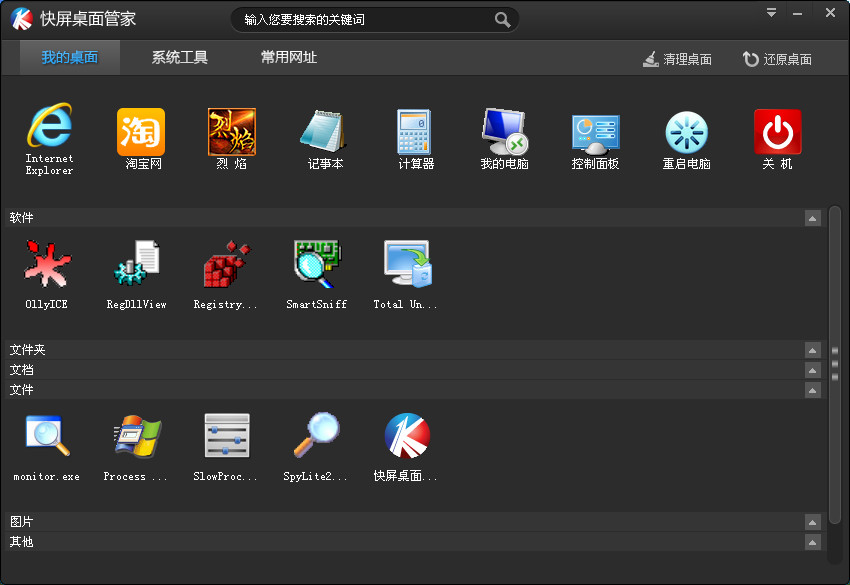
Task: Click the 还原桌面 button
Action: (777, 59)
